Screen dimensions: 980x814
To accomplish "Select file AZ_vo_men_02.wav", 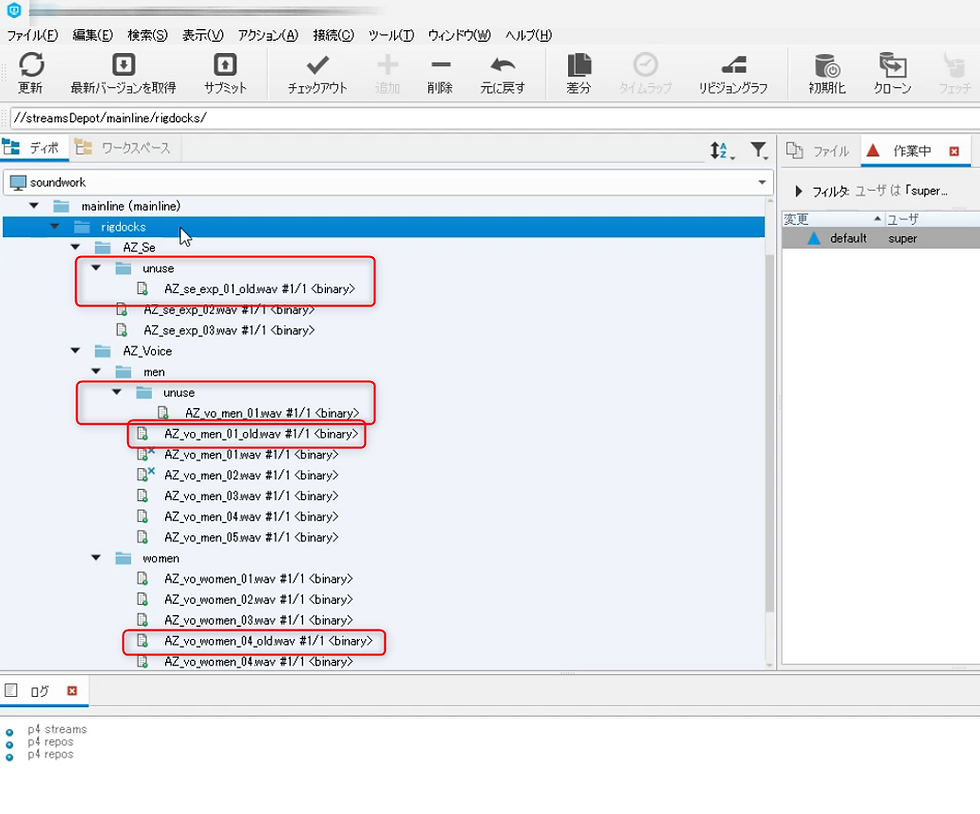I will (x=251, y=475).
